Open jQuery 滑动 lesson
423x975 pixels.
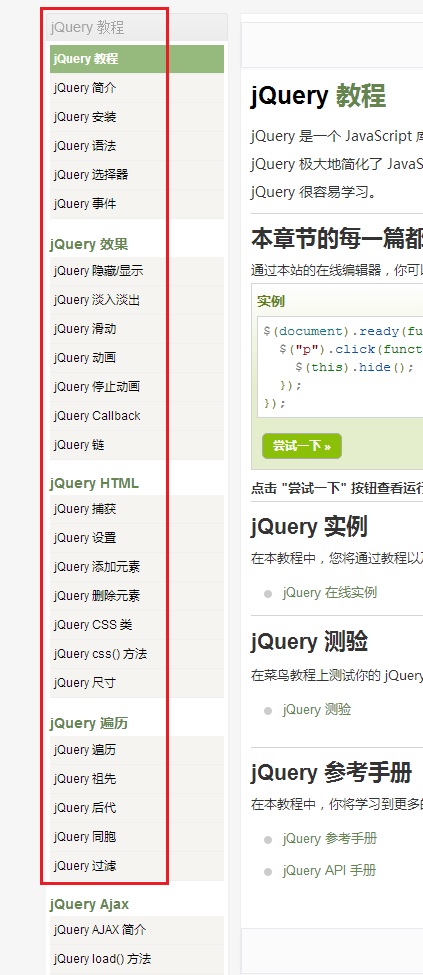point(137,329)
